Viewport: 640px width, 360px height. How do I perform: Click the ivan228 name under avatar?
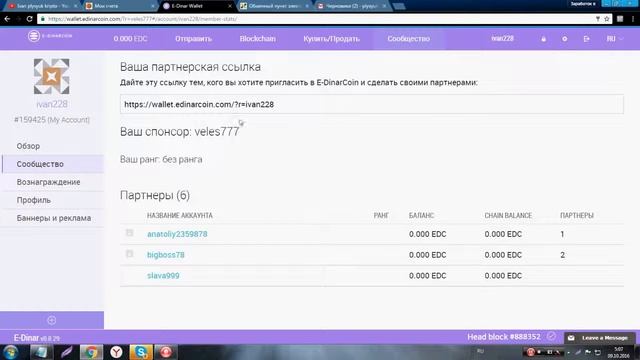point(52,104)
